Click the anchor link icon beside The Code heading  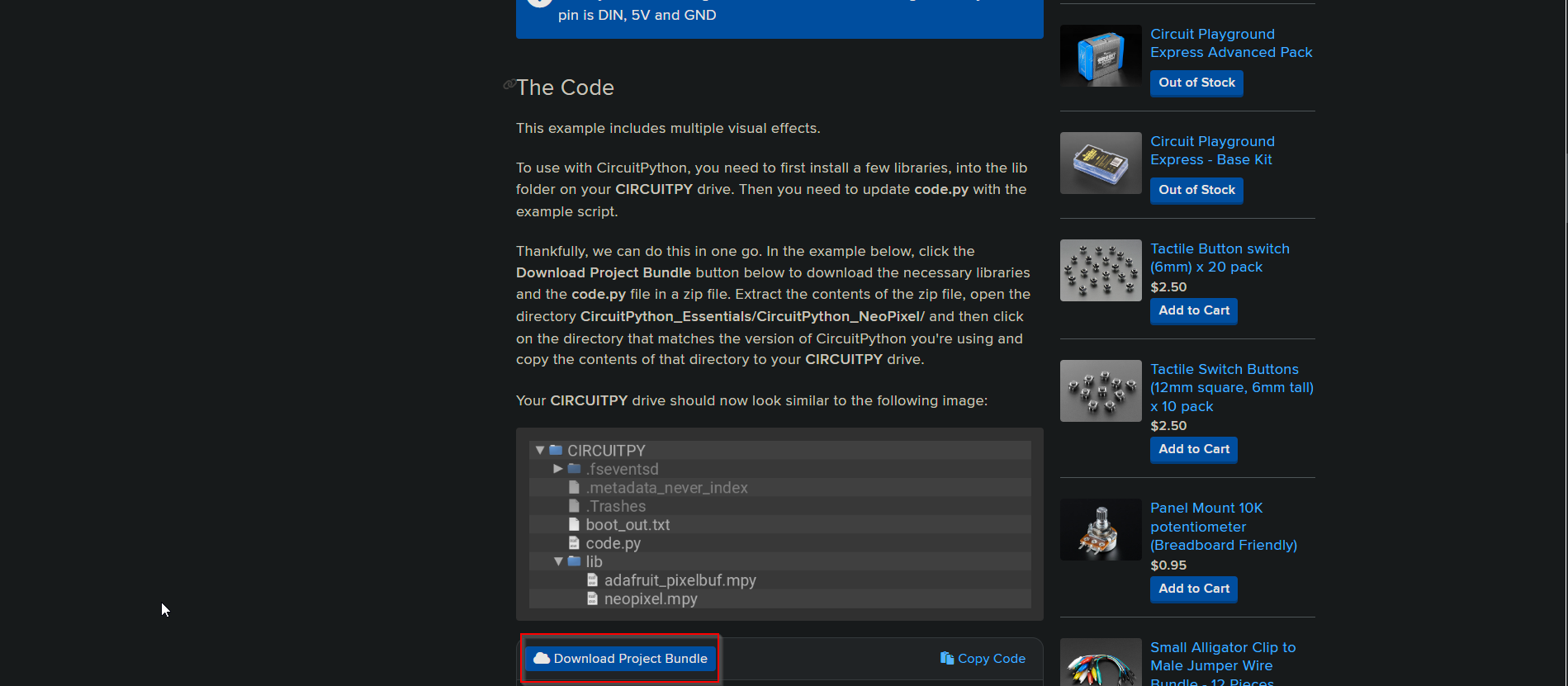tap(509, 85)
